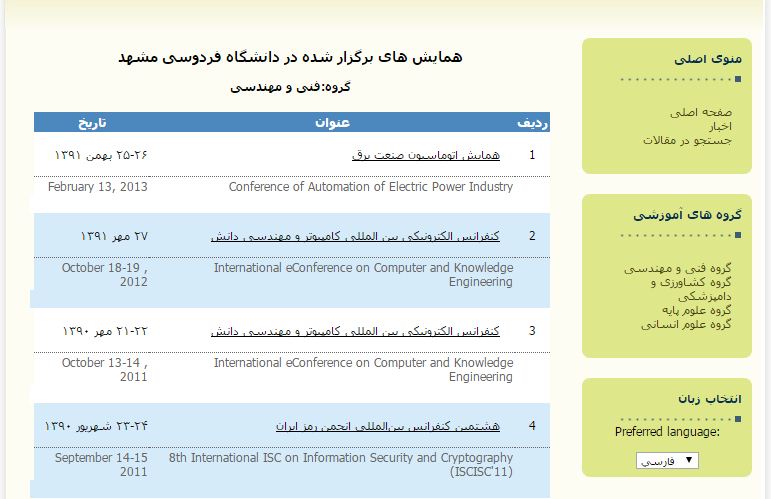Click the date October 18-19, 2012
This screenshot has width=771, height=499.
click(105, 275)
